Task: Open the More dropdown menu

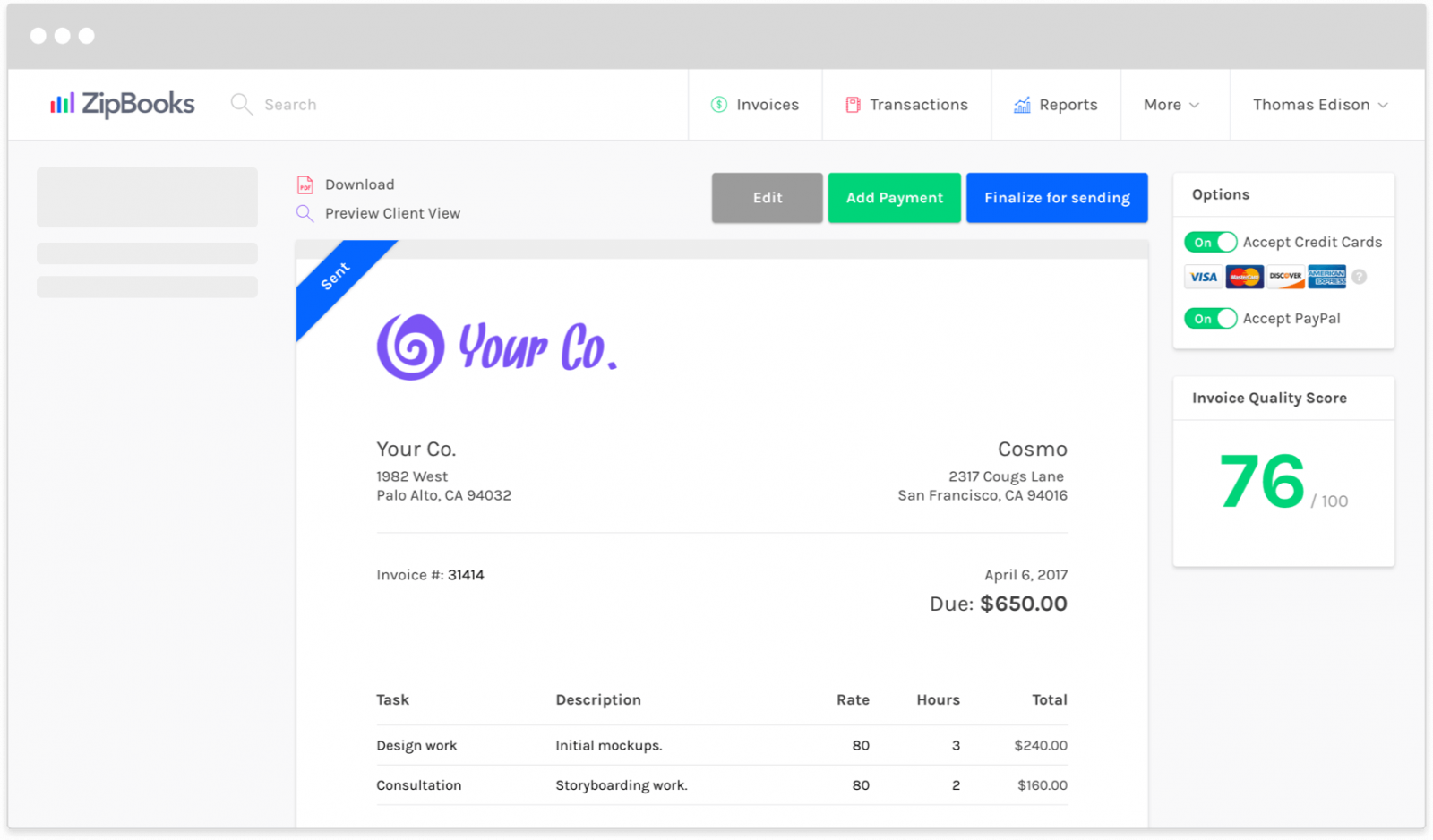Action: point(1171,104)
